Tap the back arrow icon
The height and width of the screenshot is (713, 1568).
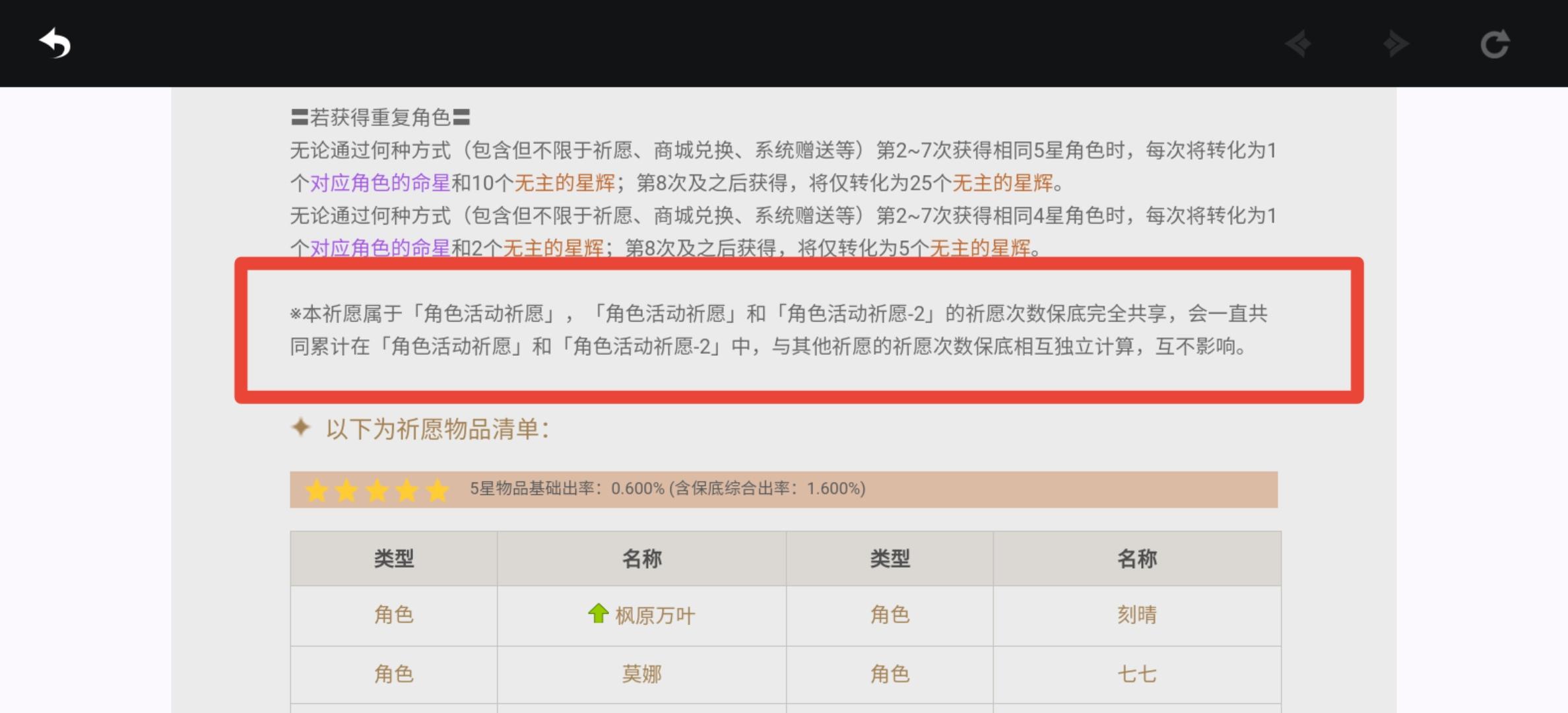point(55,44)
